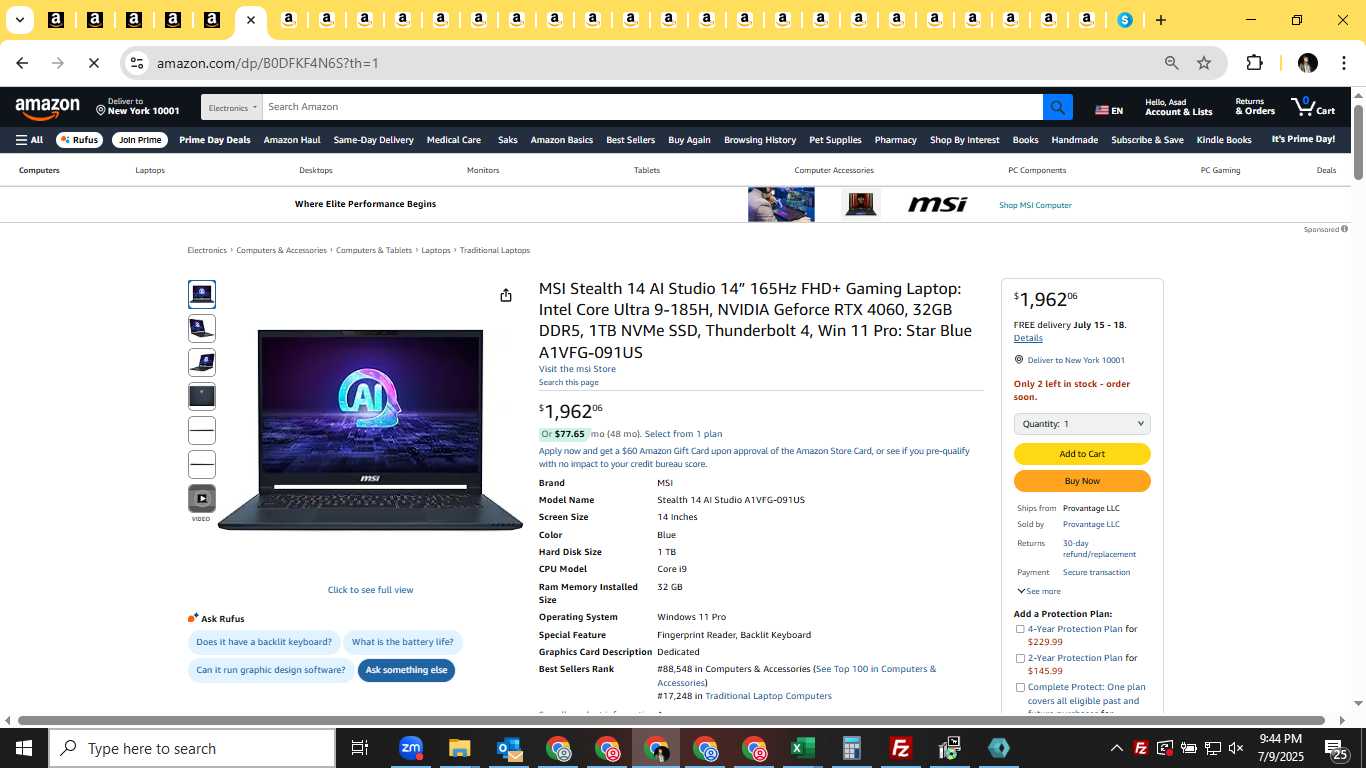Open File Explorer from the taskbar

point(459,748)
